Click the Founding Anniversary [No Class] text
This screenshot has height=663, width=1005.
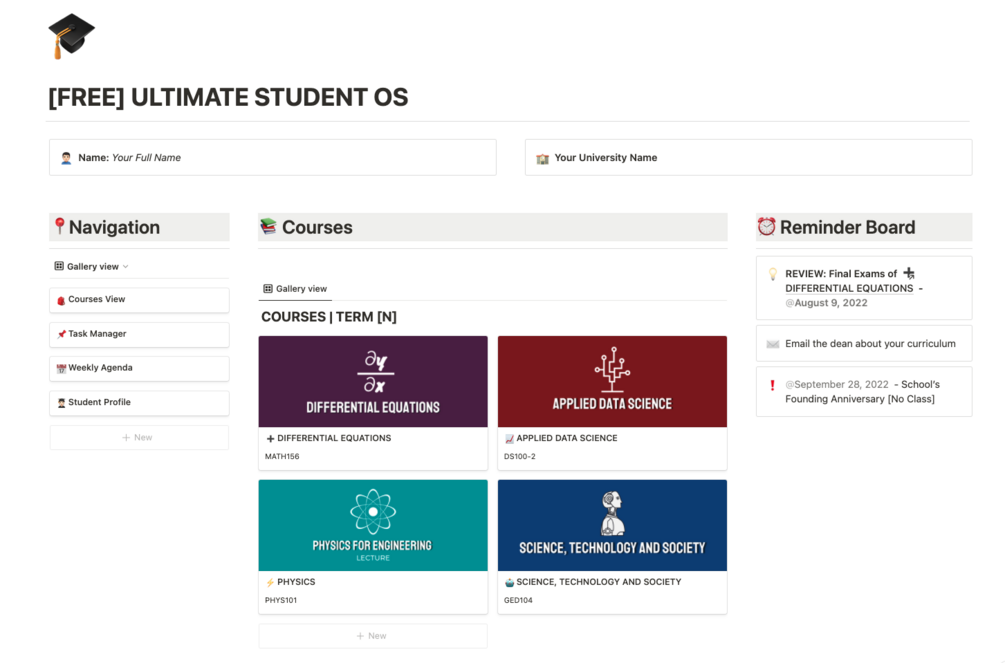(x=860, y=399)
